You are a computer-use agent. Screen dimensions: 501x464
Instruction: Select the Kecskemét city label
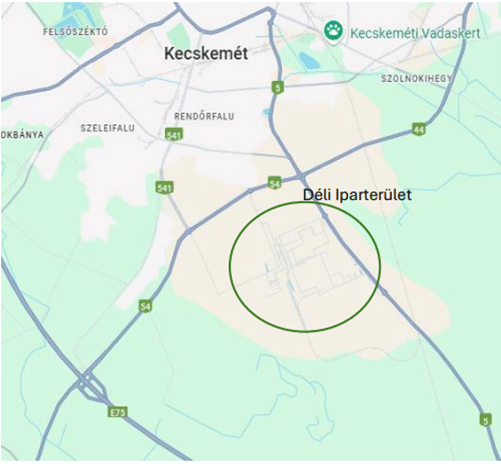click(x=206, y=54)
